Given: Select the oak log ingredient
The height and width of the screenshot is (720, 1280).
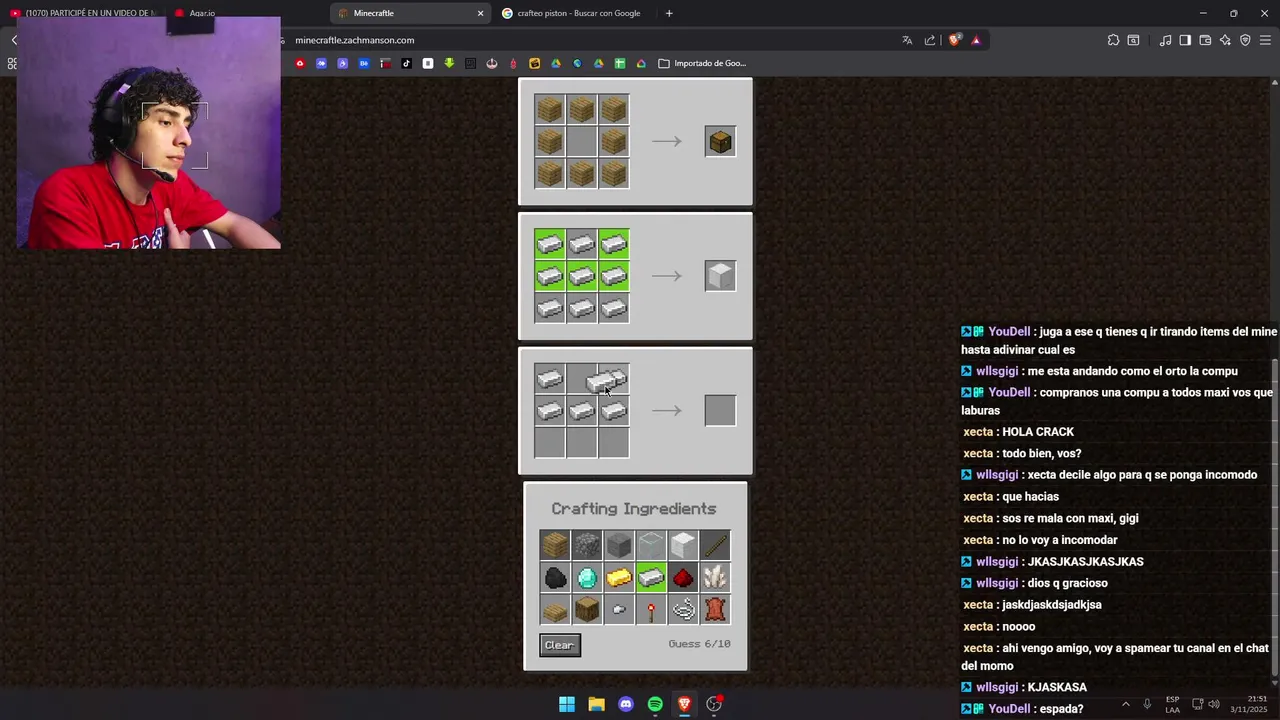Looking at the screenshot, I should [587, 609].
